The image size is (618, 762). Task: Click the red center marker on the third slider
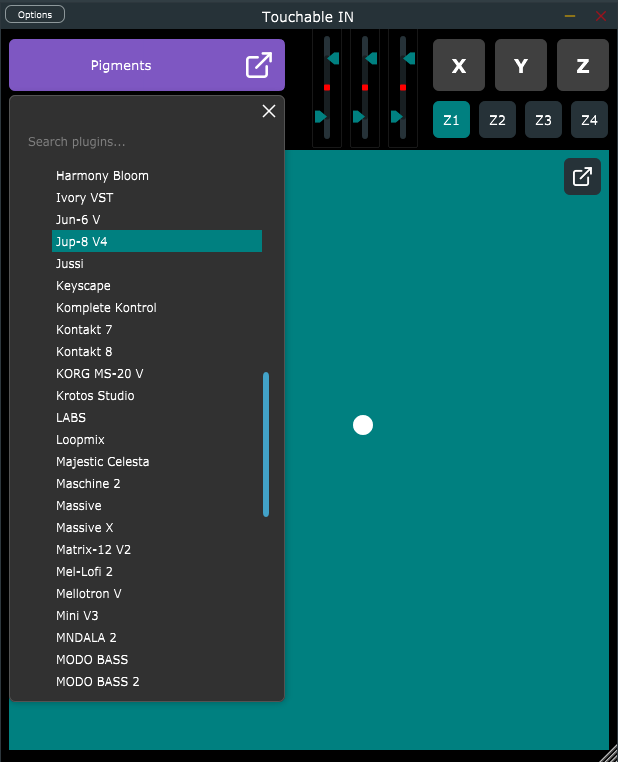tap(403, 88)
